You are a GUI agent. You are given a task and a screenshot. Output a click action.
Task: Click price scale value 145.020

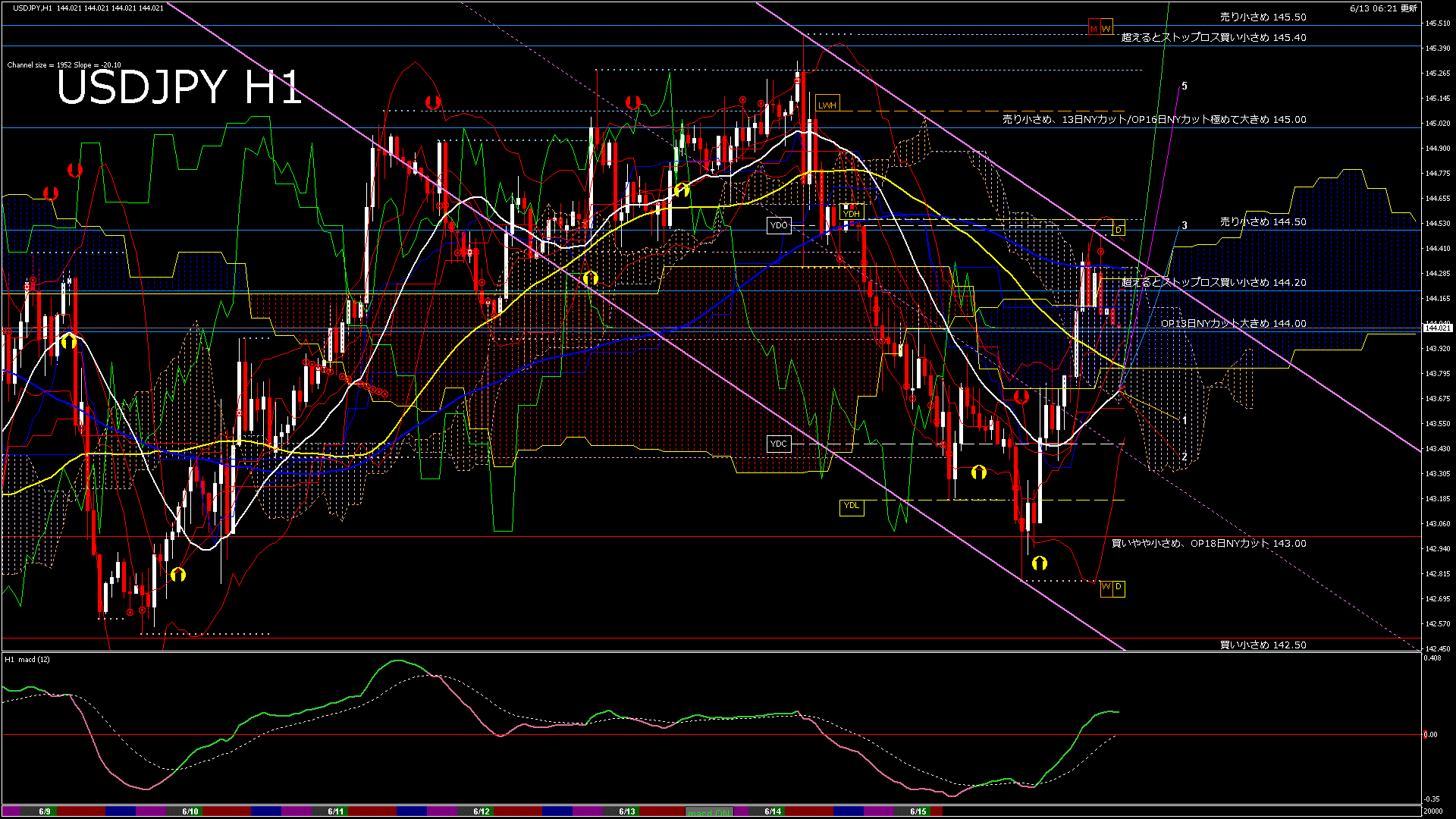(1438, 123)
